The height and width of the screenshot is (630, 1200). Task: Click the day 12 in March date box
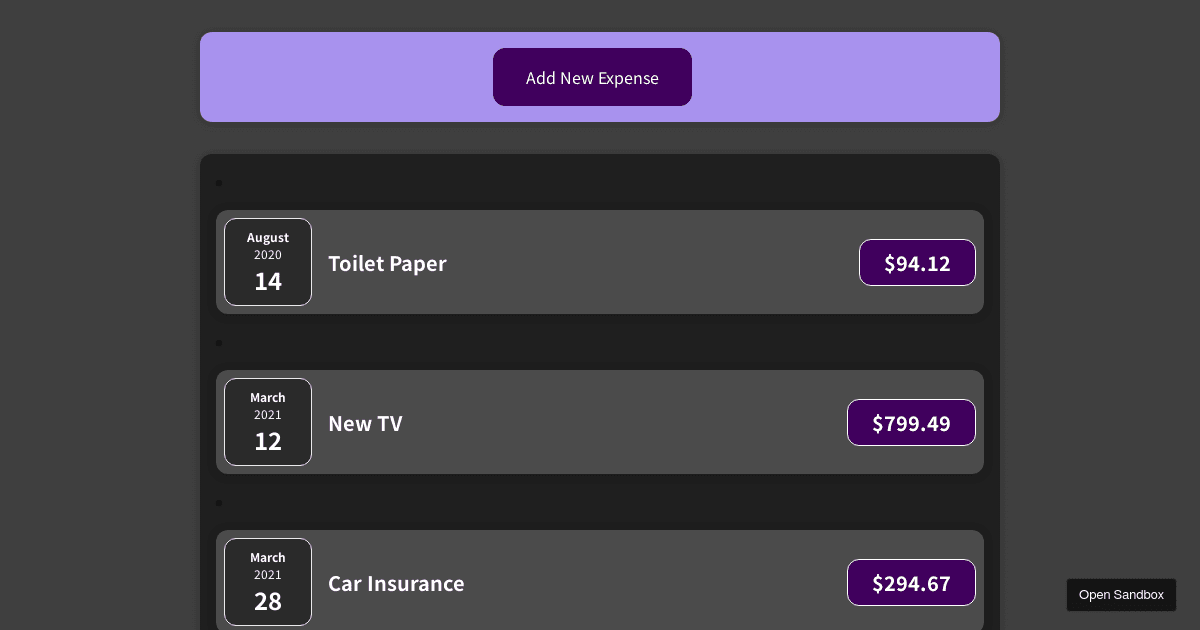point(268,442)
